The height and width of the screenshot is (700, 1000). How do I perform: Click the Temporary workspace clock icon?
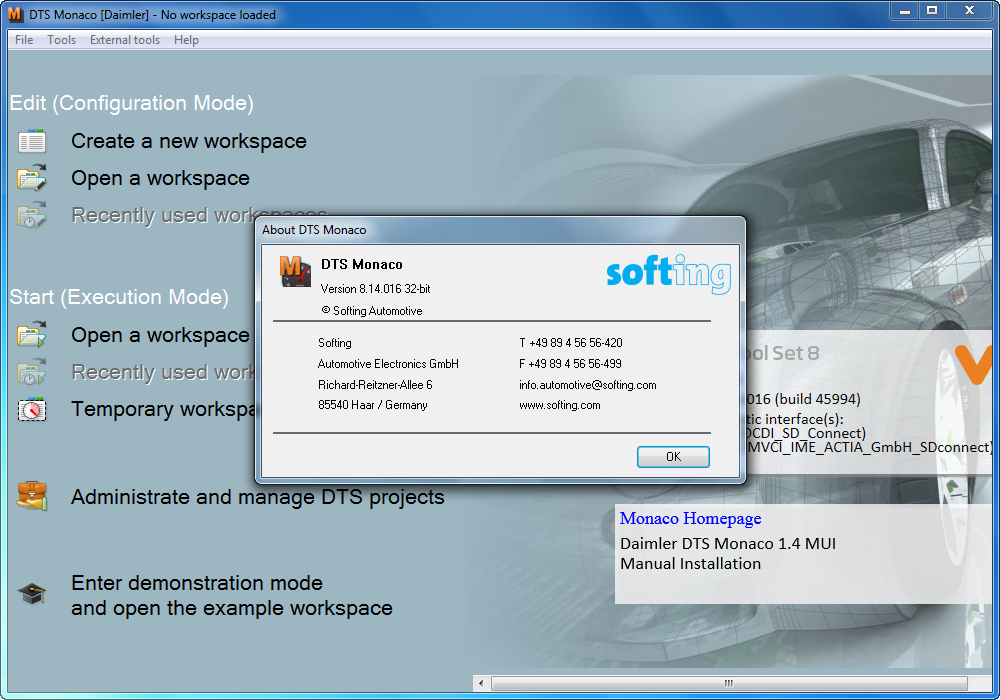(x=31, y=408)
